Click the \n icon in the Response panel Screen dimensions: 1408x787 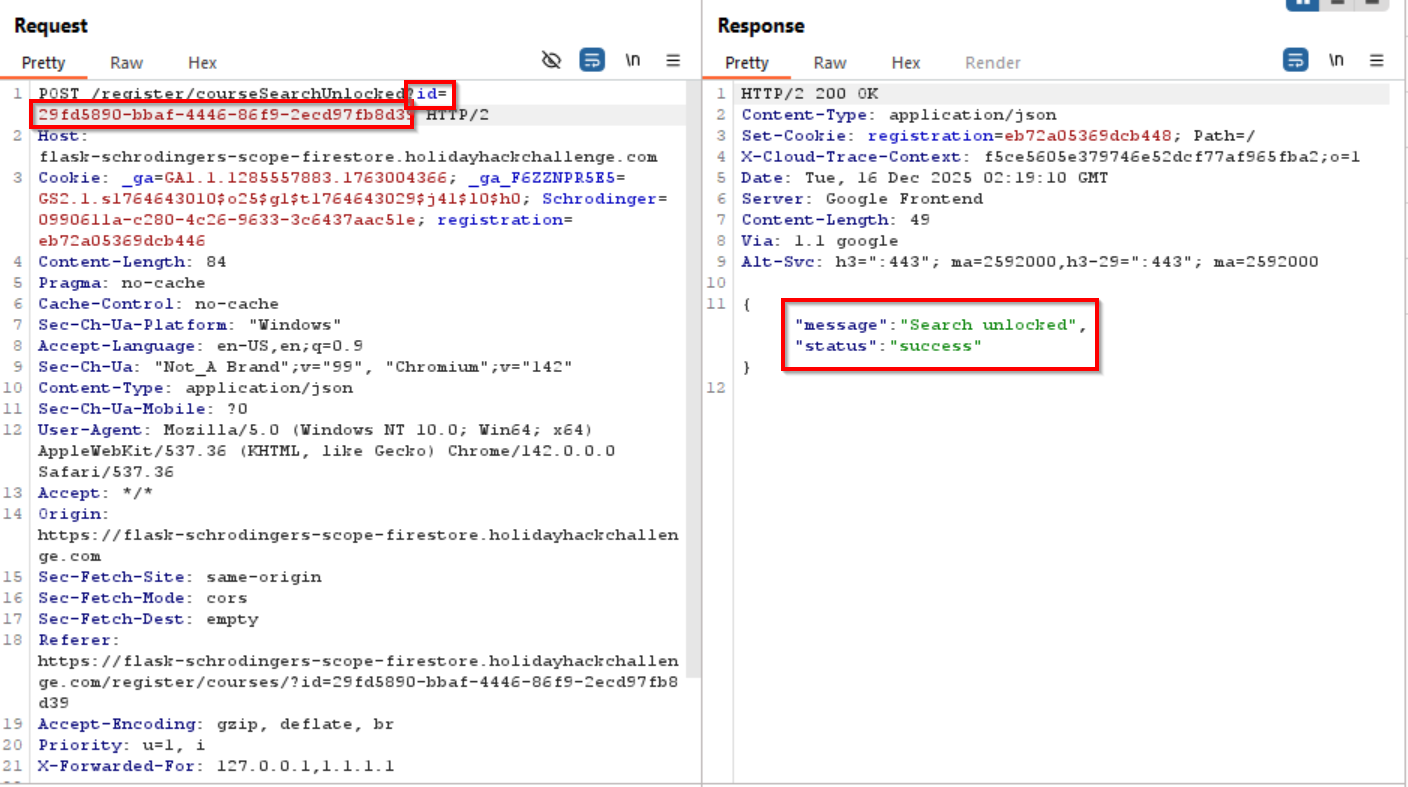1336,61
